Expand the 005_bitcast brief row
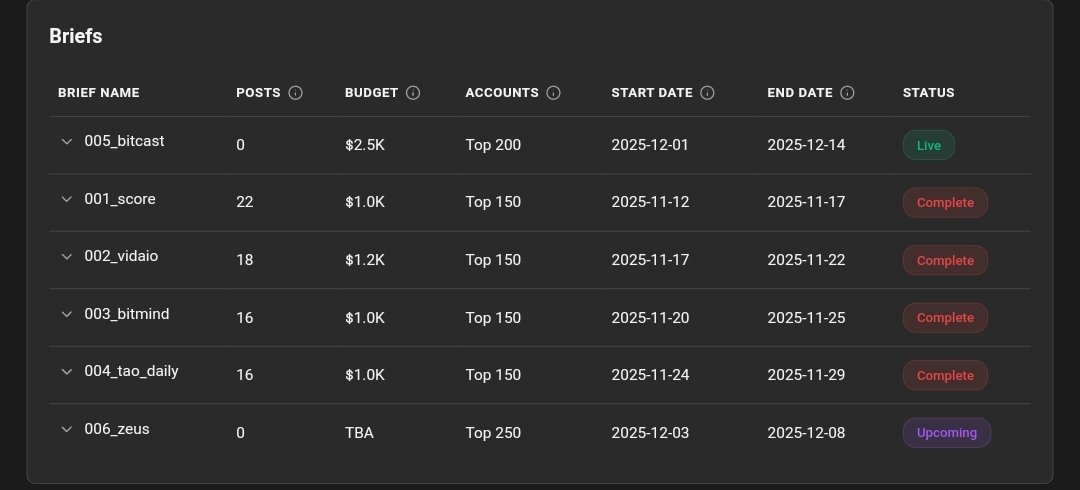The image size is (1080, 490). tap(67, 142)
